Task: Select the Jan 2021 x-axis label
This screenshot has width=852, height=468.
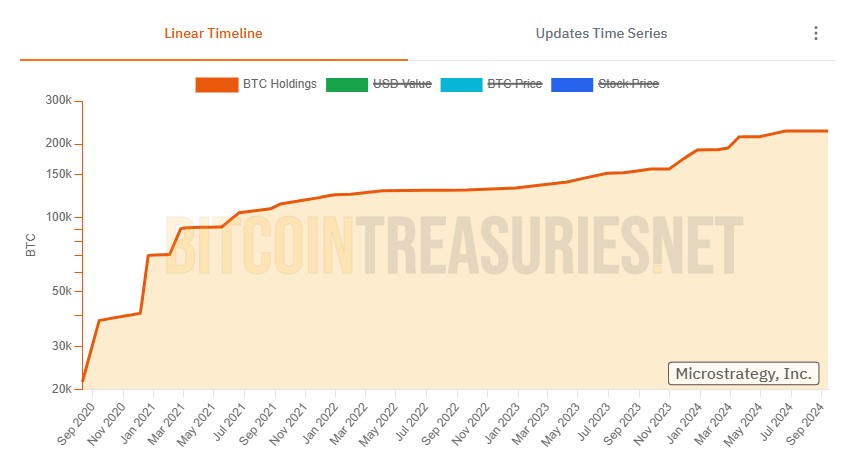Action: tap(138, 423)
